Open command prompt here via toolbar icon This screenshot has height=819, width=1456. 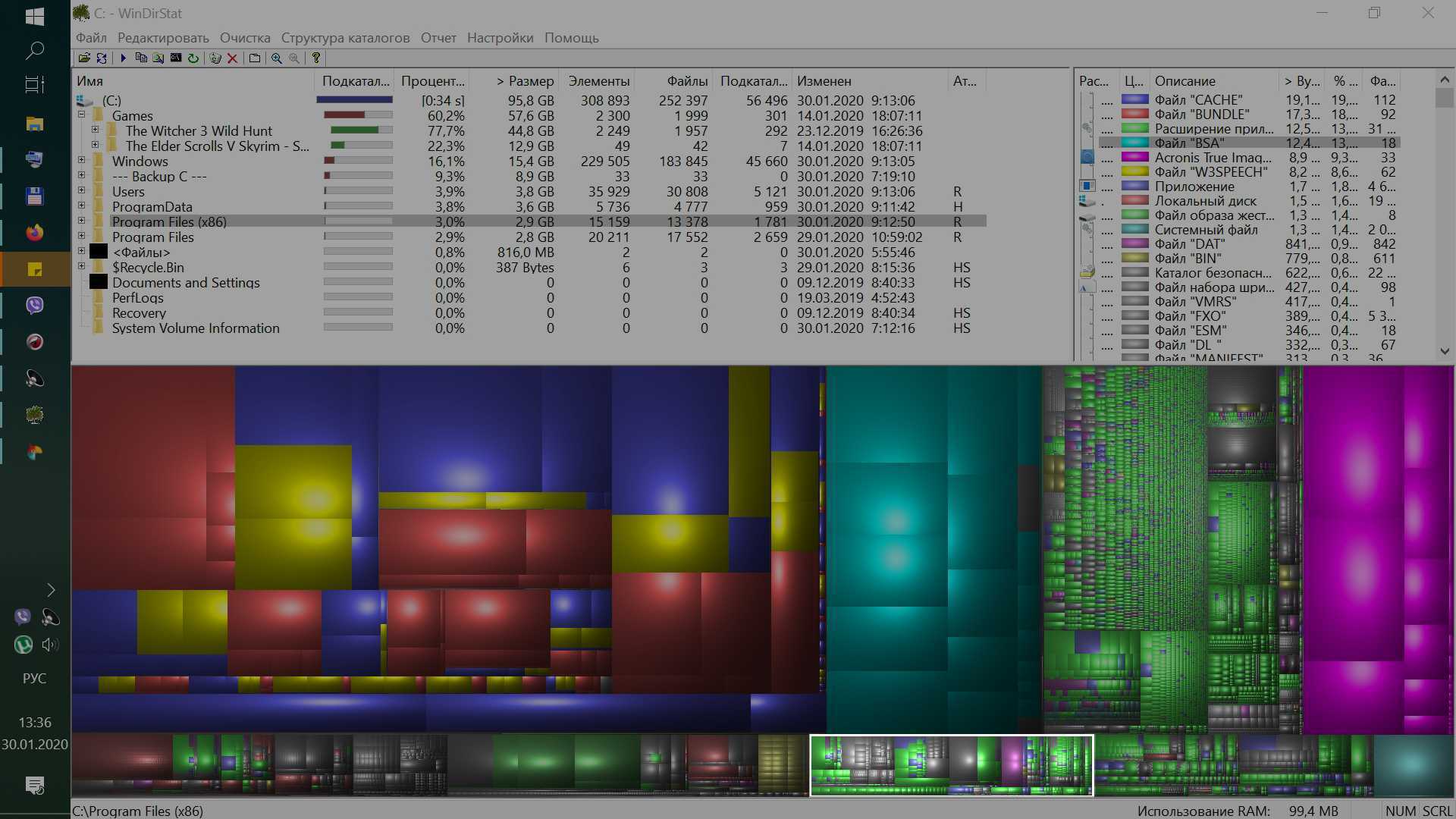point(176,58)
